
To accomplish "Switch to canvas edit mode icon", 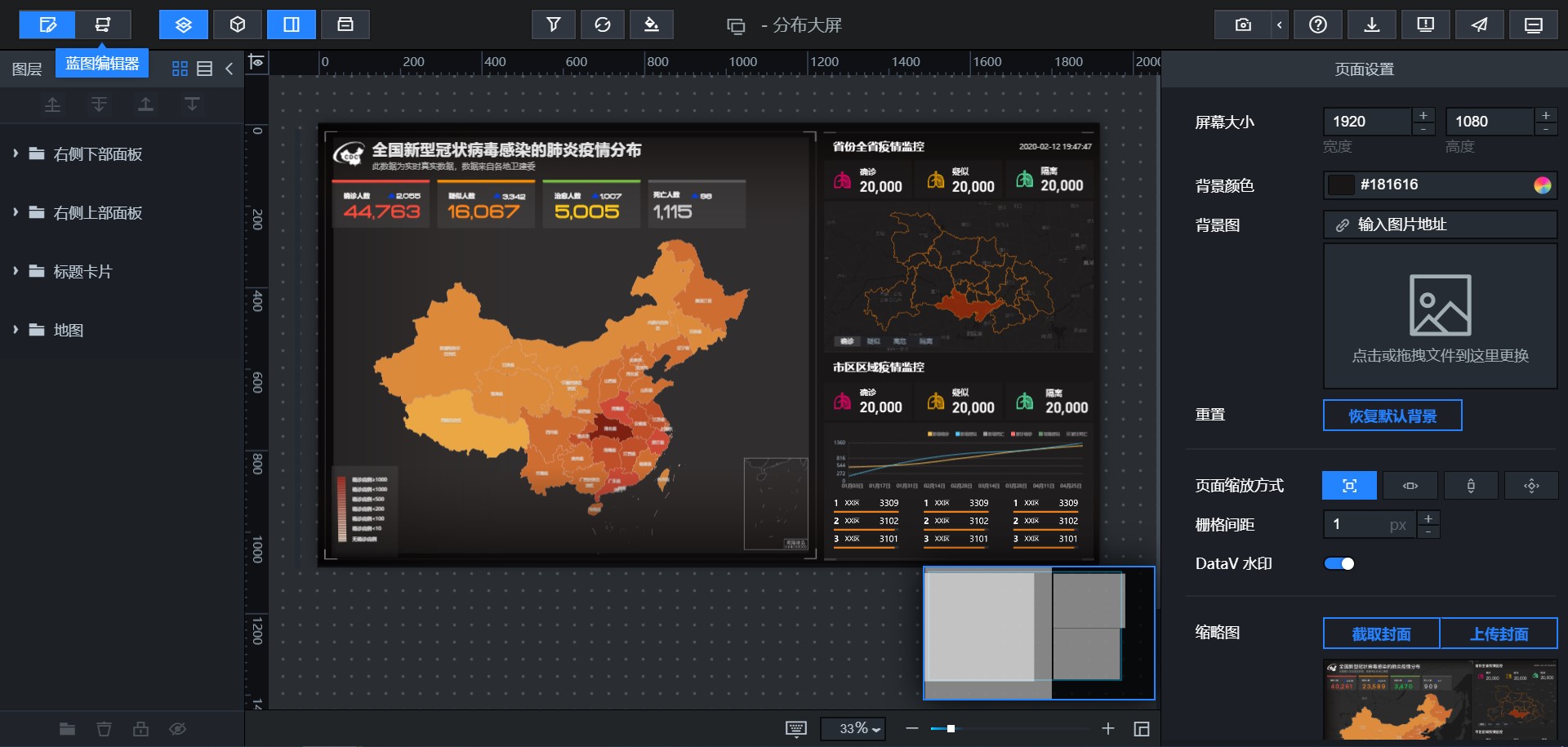I will click(47, 24).
